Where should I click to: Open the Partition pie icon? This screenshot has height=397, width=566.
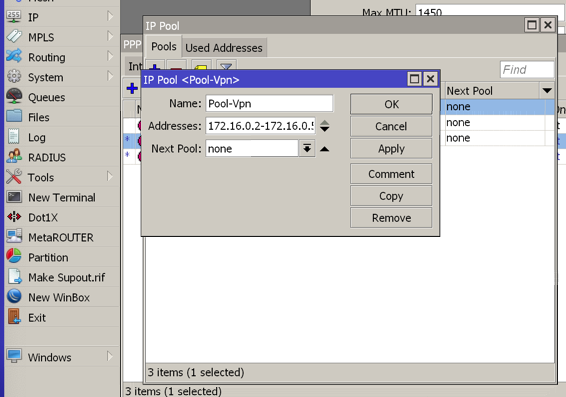point(14,257)
